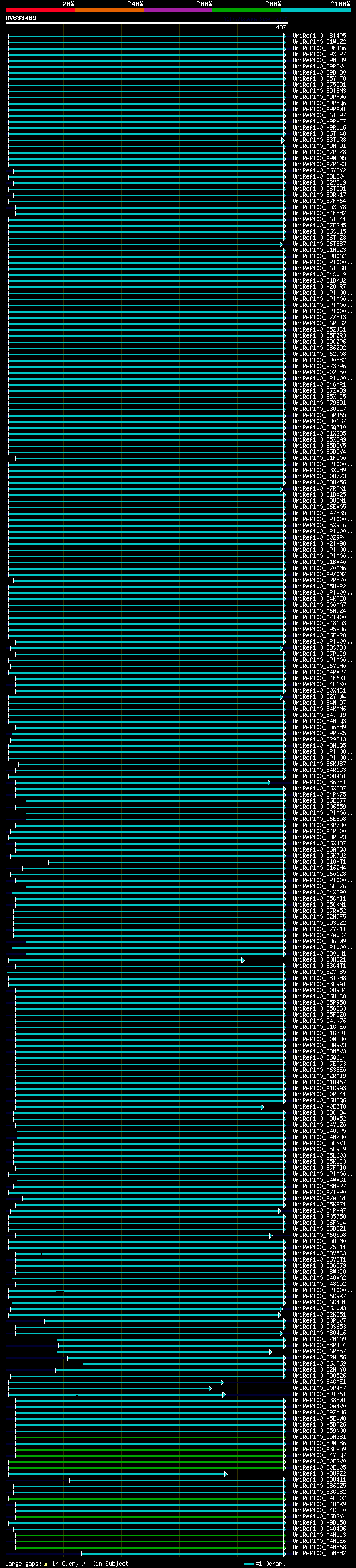Select the UniRef100_A7P6K3 label
356x1568 pixels.
point(319,164)
